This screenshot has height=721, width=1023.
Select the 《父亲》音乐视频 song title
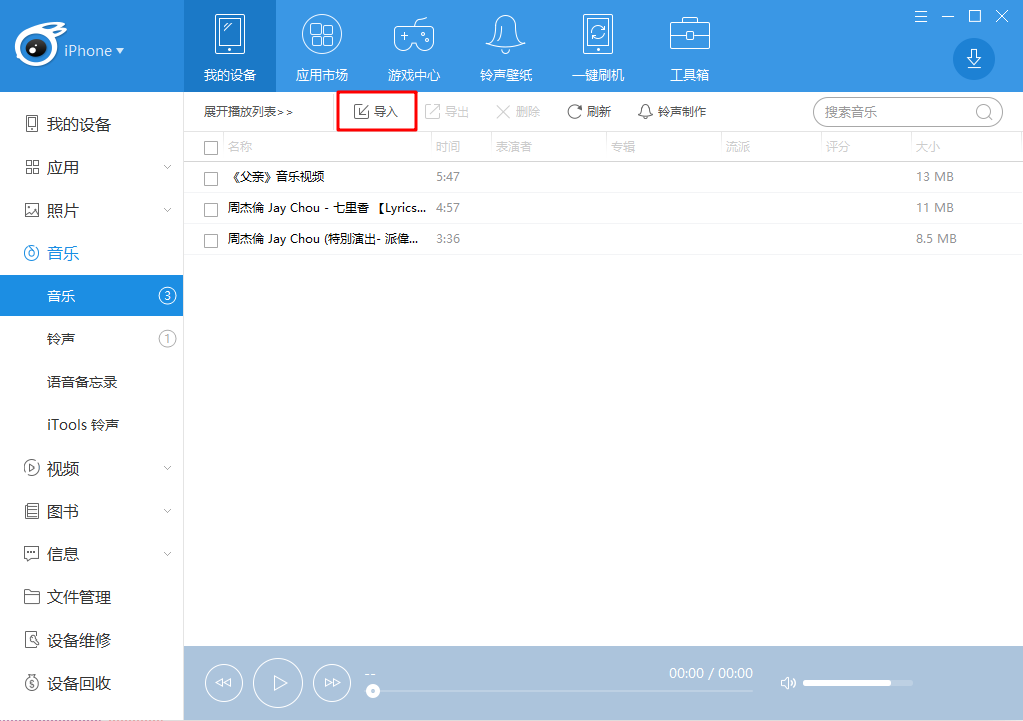pos(276,177)
